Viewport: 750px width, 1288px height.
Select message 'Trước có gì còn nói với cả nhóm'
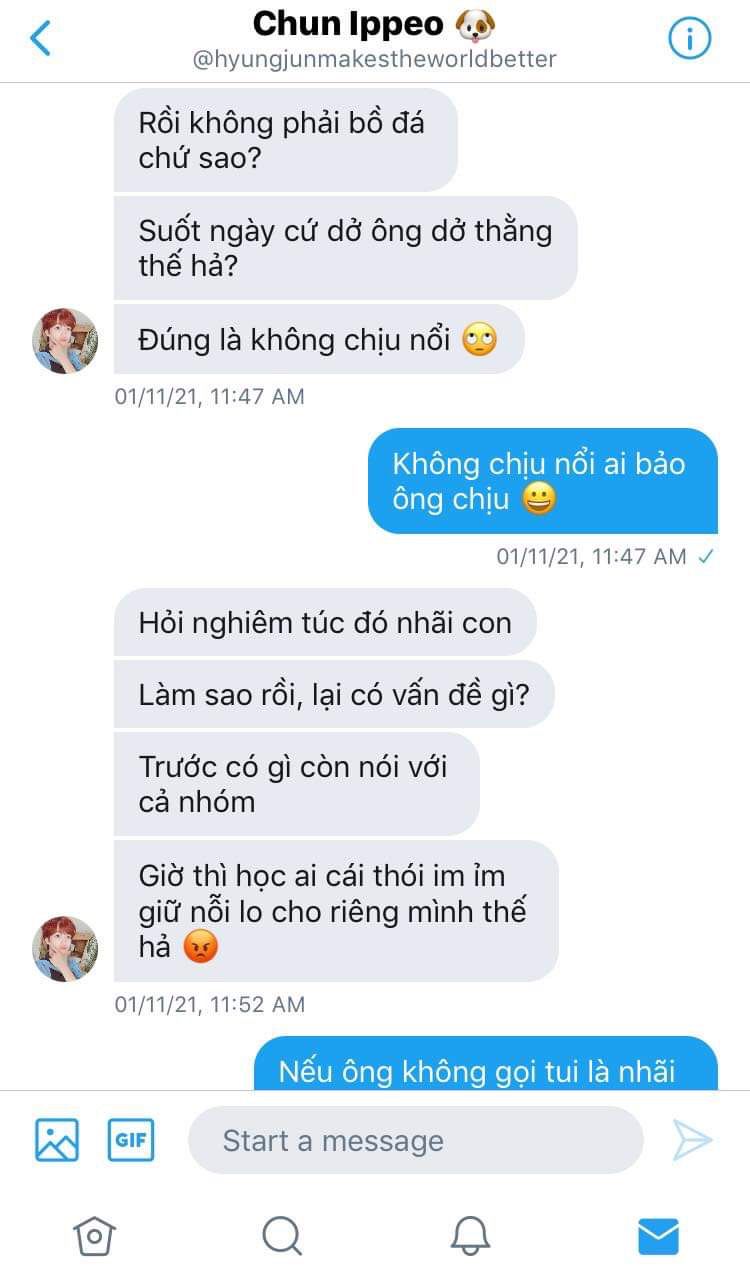(297, 784)
